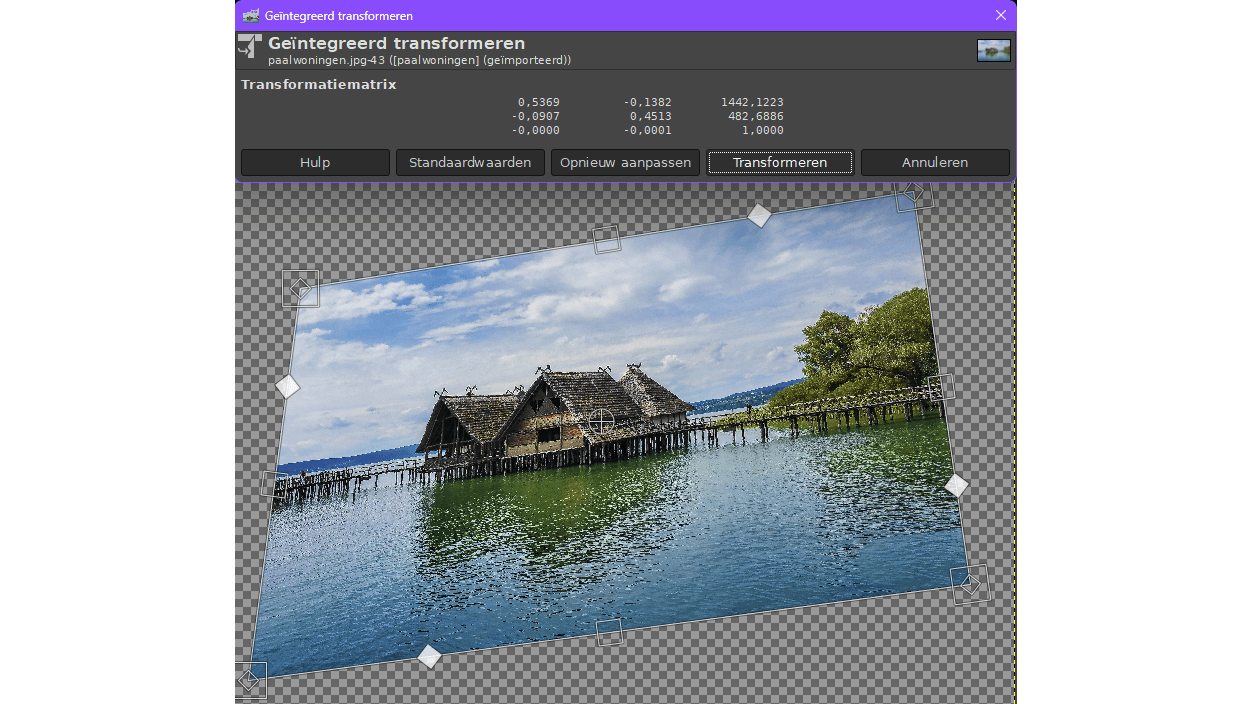The width and height of the screenshot is (1252, 704).
Task: Grab the bottom-right corner transform handle
Action: (x=970, y=584)
